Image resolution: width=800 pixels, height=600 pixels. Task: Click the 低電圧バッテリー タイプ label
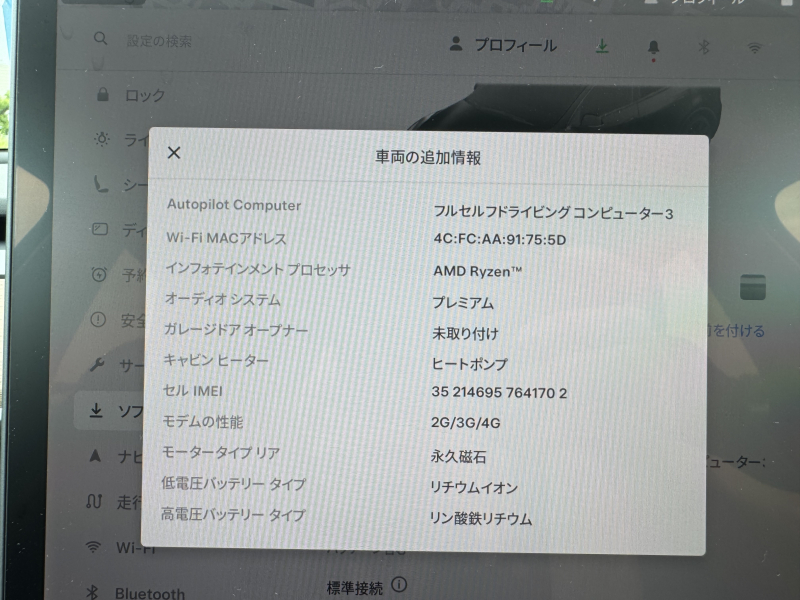(x=234, y=483)
